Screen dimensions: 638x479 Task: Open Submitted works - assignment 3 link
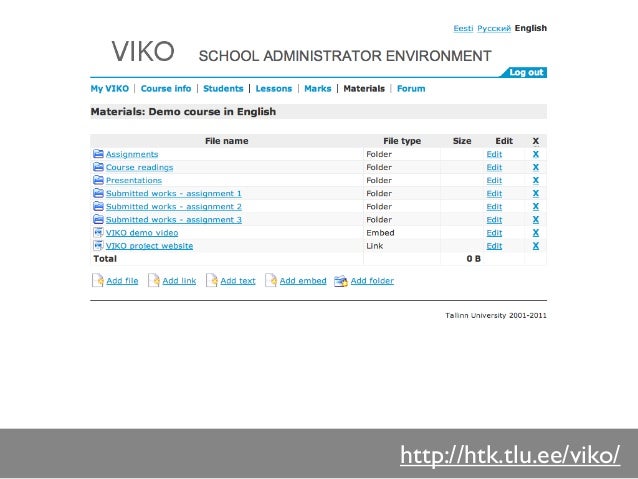[174, 220]
